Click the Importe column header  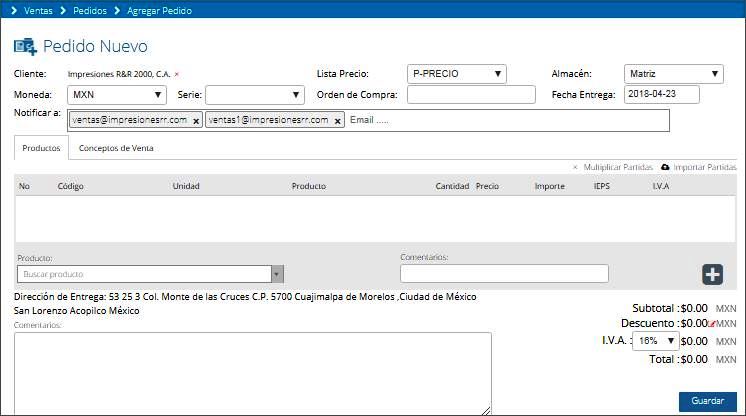coord(550,186)
